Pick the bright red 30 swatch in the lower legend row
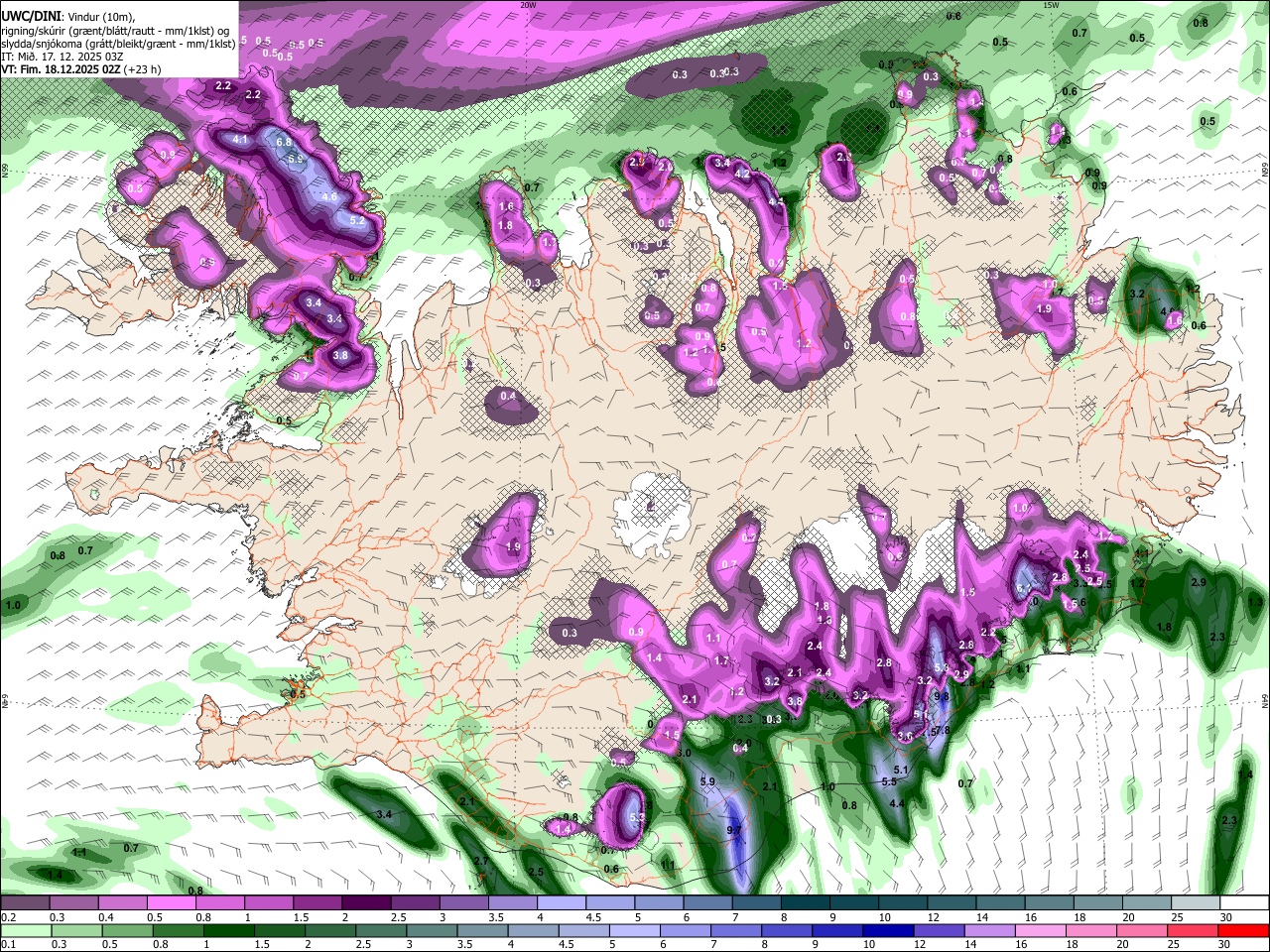Viewport: 1270px width, 952px height. pyautogui.click(x=1244, y=930)
